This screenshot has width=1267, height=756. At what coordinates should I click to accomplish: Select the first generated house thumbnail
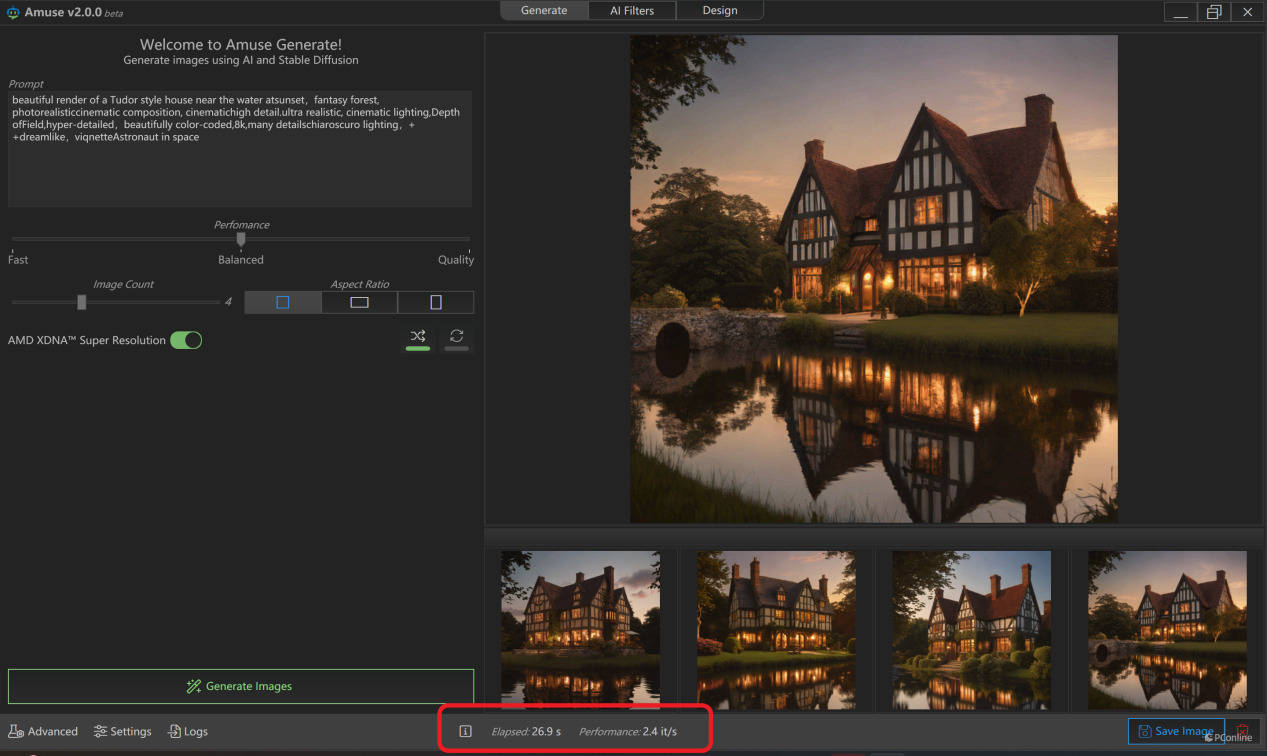[x=580, y=630]
